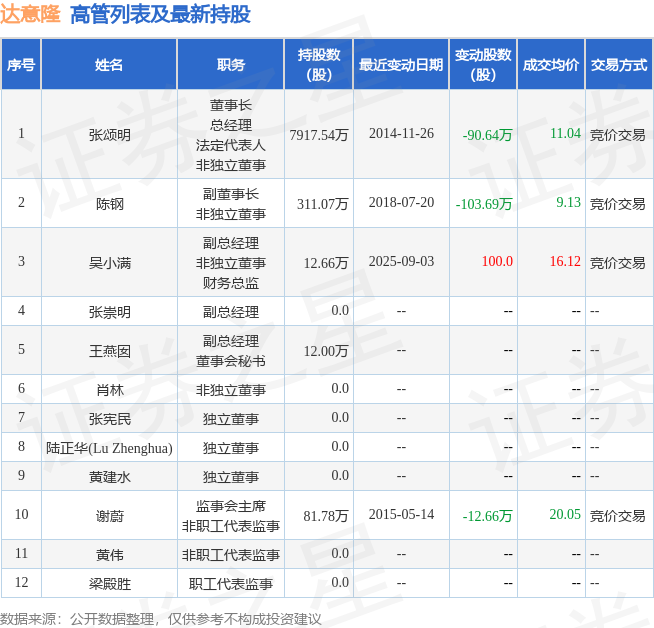
Task: Click the date 2014-11-26
Action: tap(401, 133)
